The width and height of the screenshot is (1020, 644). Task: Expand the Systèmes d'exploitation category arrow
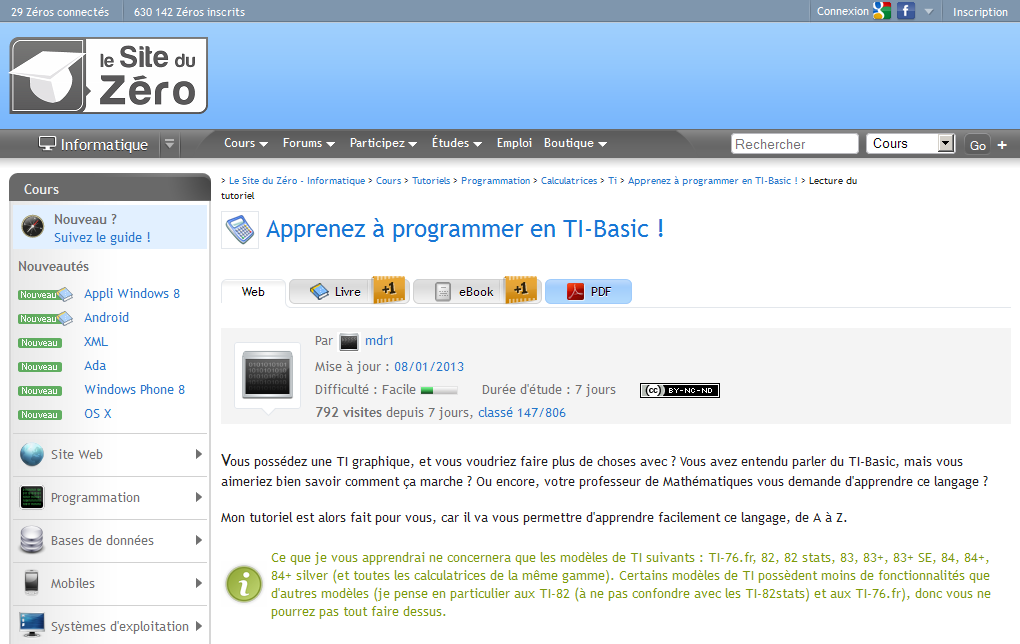click(x=198, y=626)
